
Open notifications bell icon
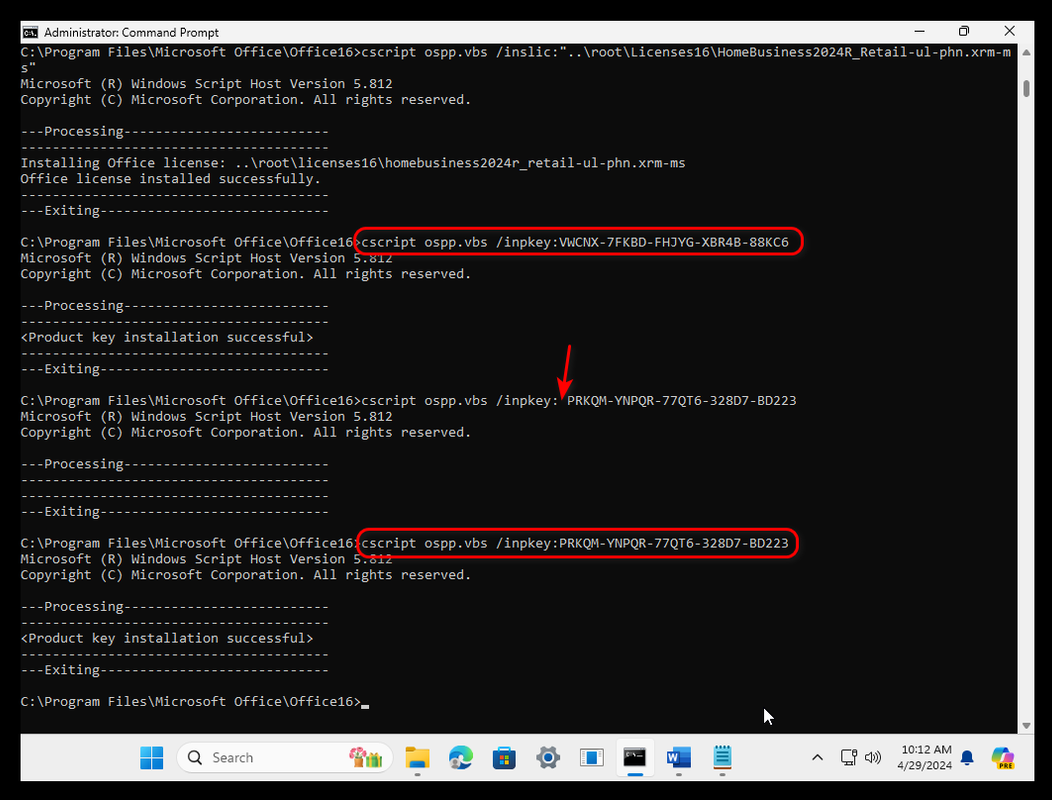967,758
